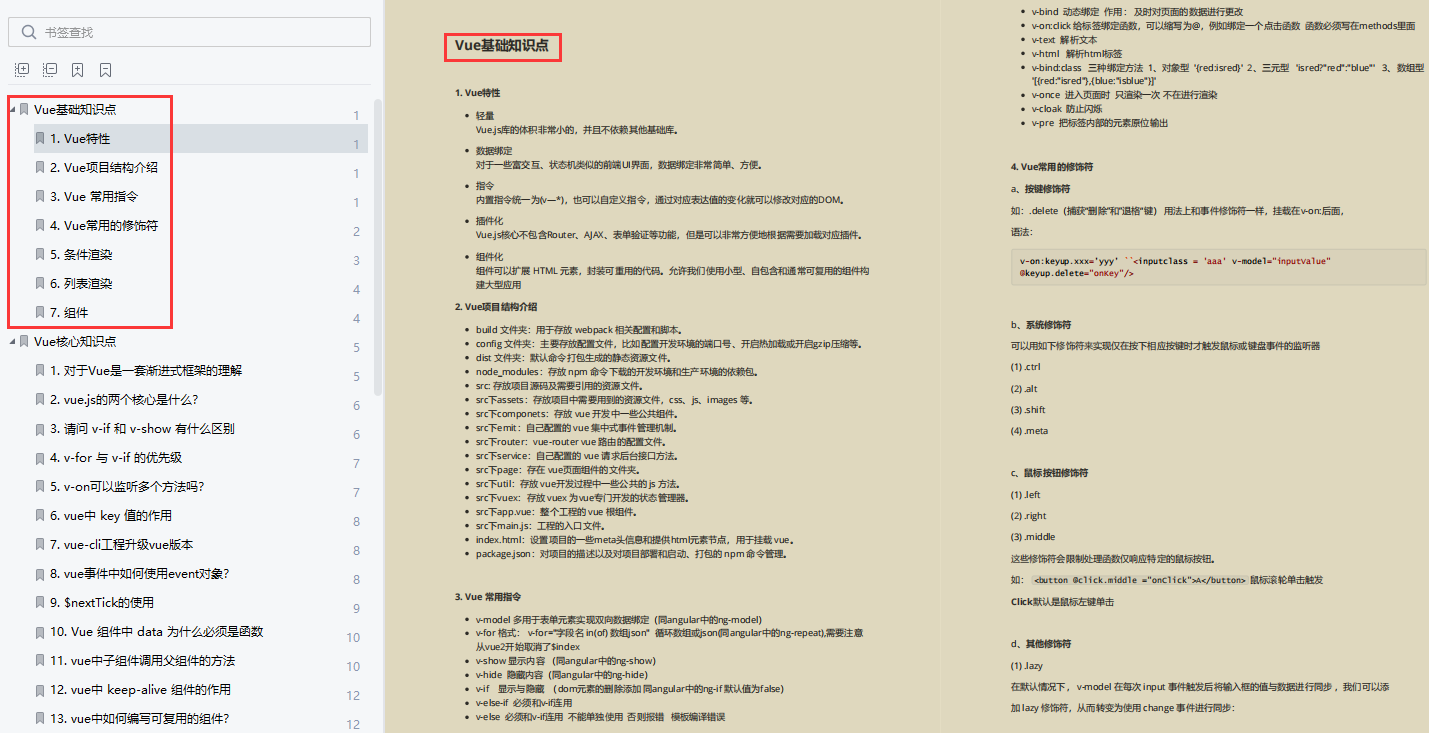Click the collapse all bookmarks icon

click(x=50, y=70)
